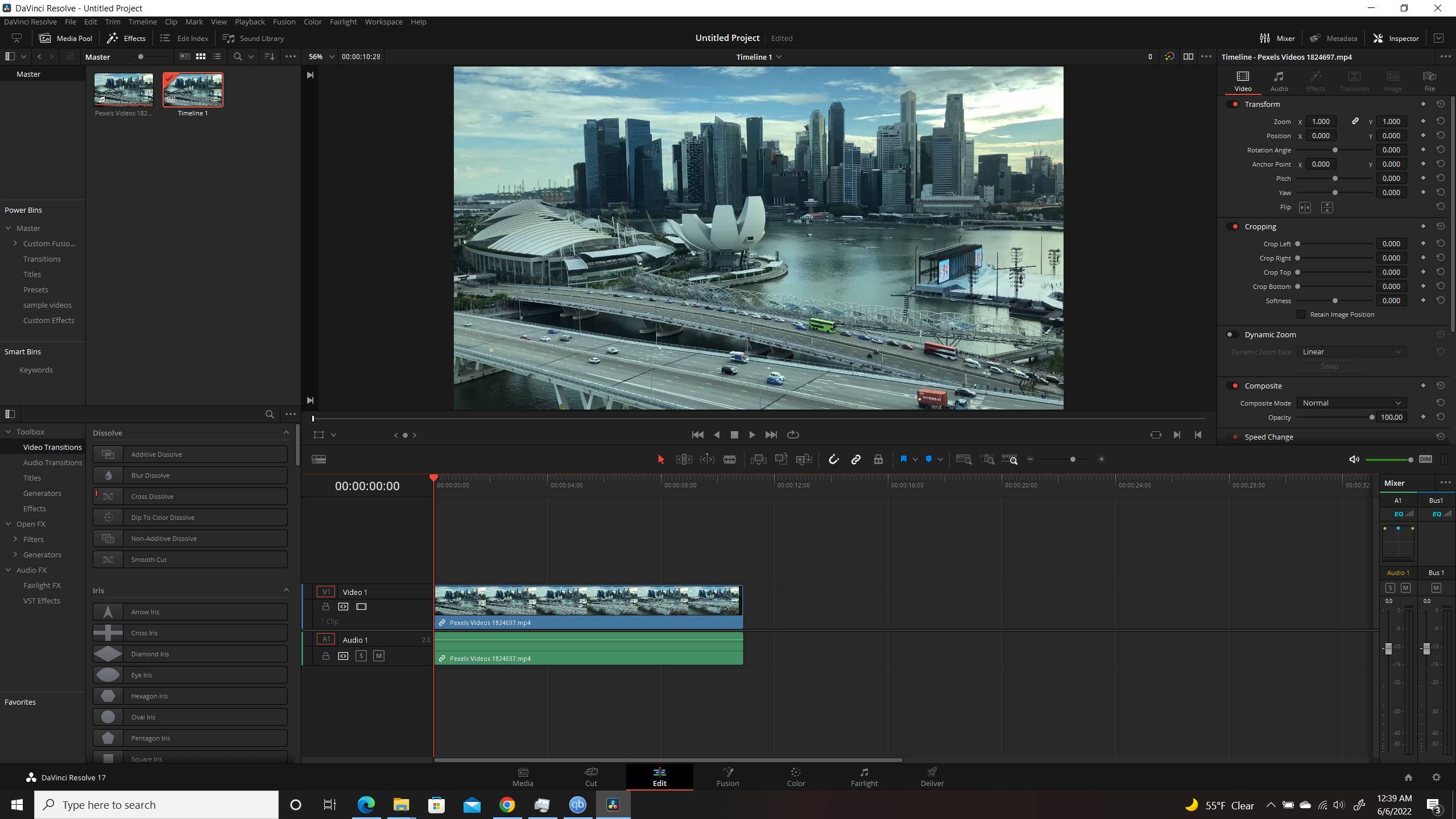The width and height of the screenshot is (1456, 819).
Task: Disable the Video 1 track display
Action: (x=362, y=607)
